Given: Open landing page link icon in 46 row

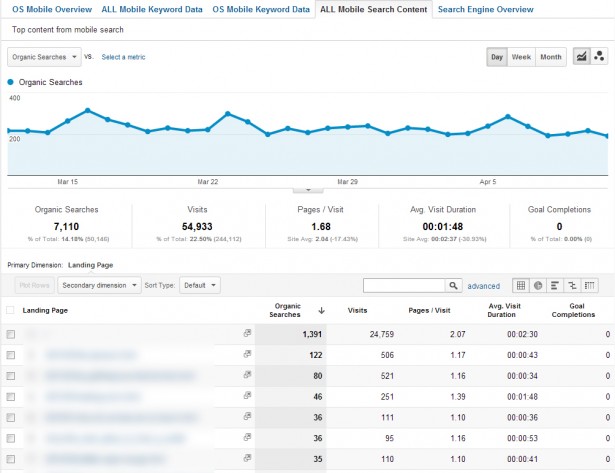Looking at the screenshot, I should 247,396.
